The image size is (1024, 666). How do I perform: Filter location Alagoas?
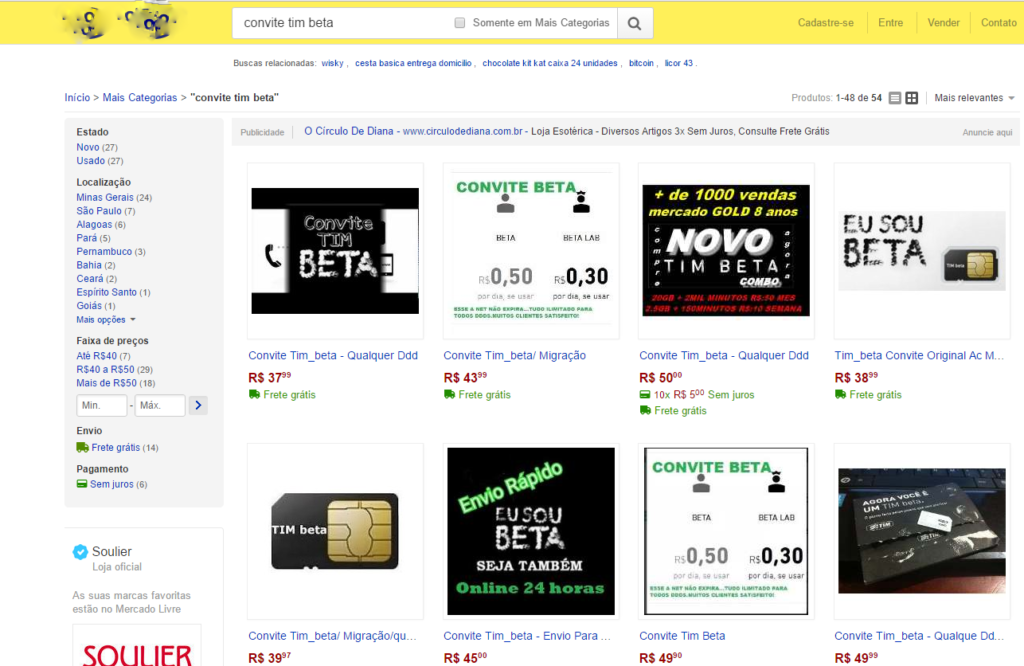click(x=94, y=225)
